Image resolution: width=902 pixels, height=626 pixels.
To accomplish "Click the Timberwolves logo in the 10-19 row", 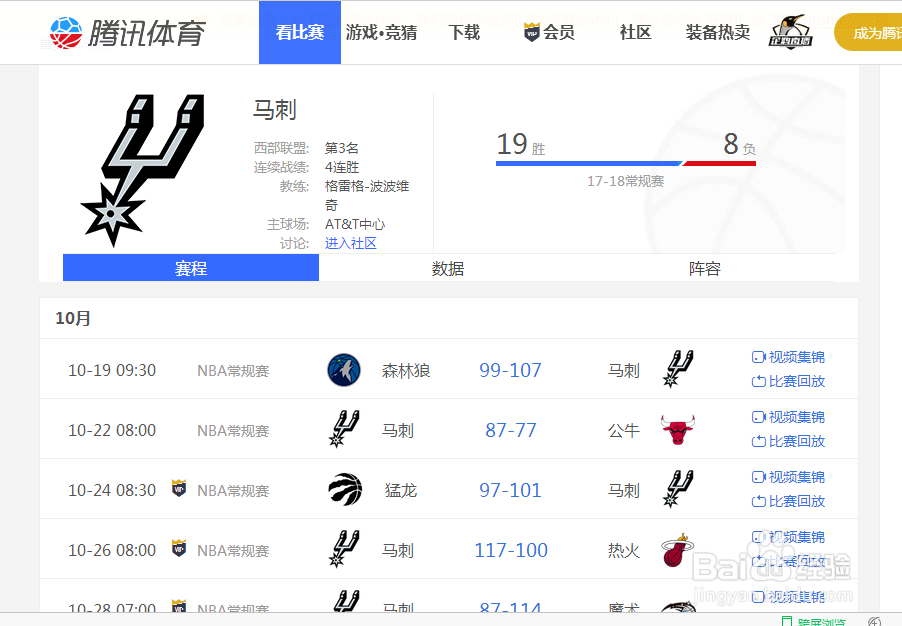I will (x=345, y=369).
